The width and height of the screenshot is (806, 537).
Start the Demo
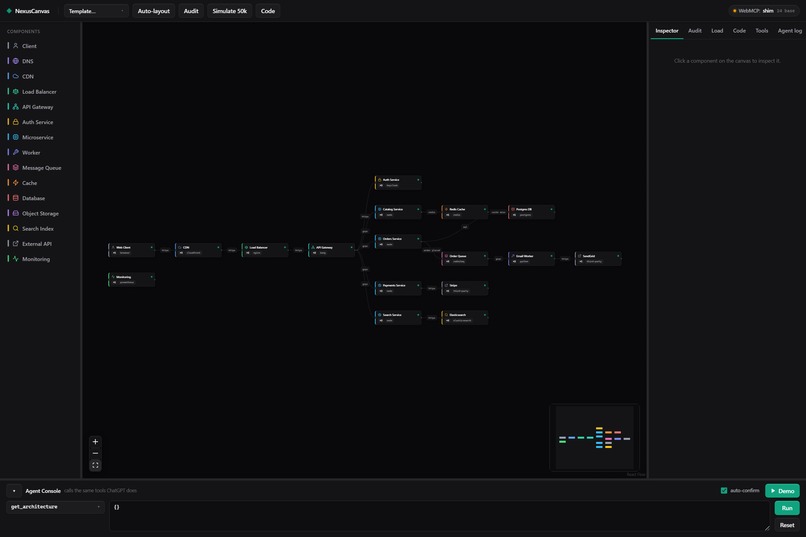click(x=782, y=491)
